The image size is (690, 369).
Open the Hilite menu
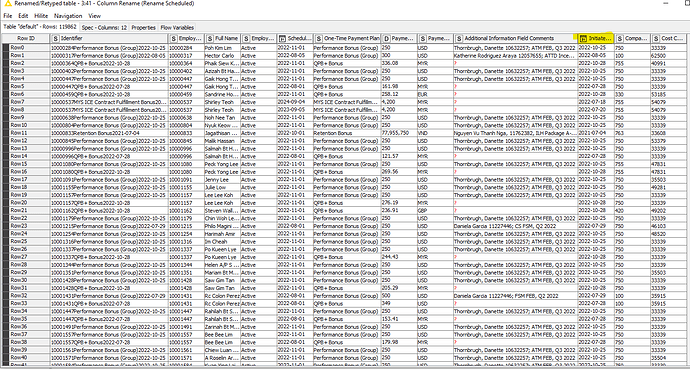[x=41, y=16]
